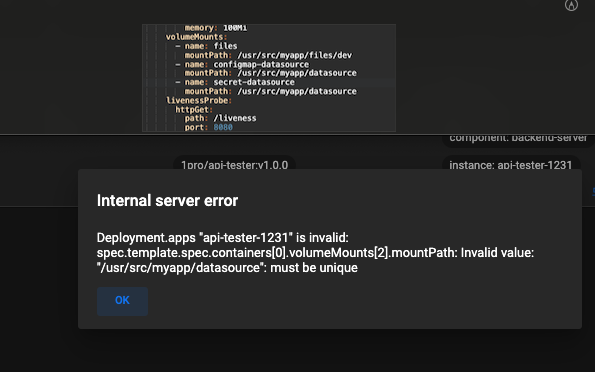
Task: Click OK in the Internal server error dialog
Action: [x=122, y=301]
